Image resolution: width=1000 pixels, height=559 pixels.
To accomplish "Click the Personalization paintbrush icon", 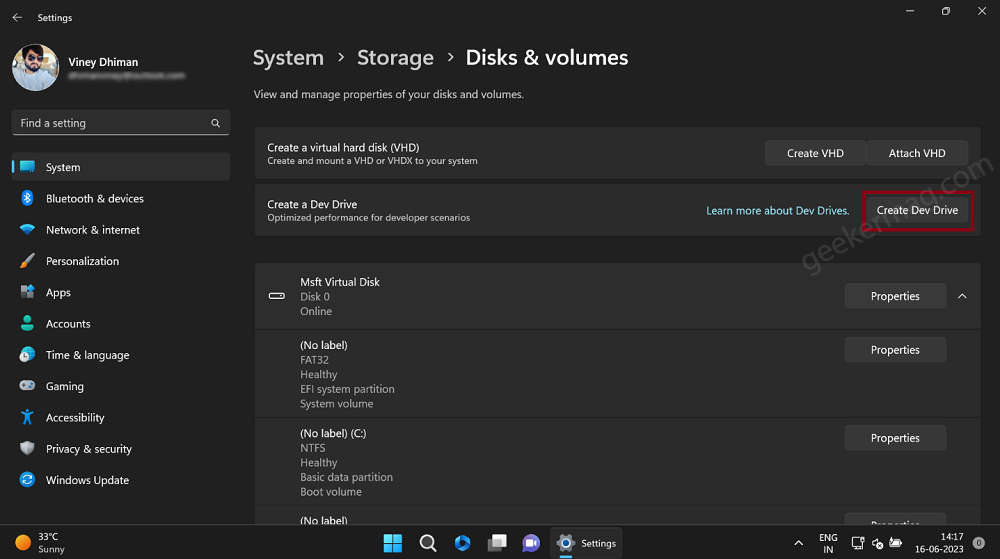I will point(27,261).
